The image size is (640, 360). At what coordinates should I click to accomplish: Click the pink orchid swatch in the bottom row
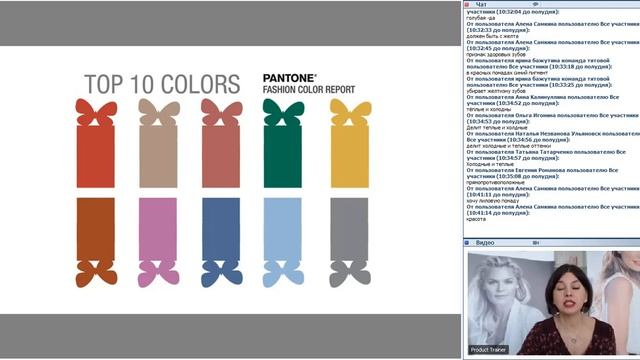click(158, 229)
